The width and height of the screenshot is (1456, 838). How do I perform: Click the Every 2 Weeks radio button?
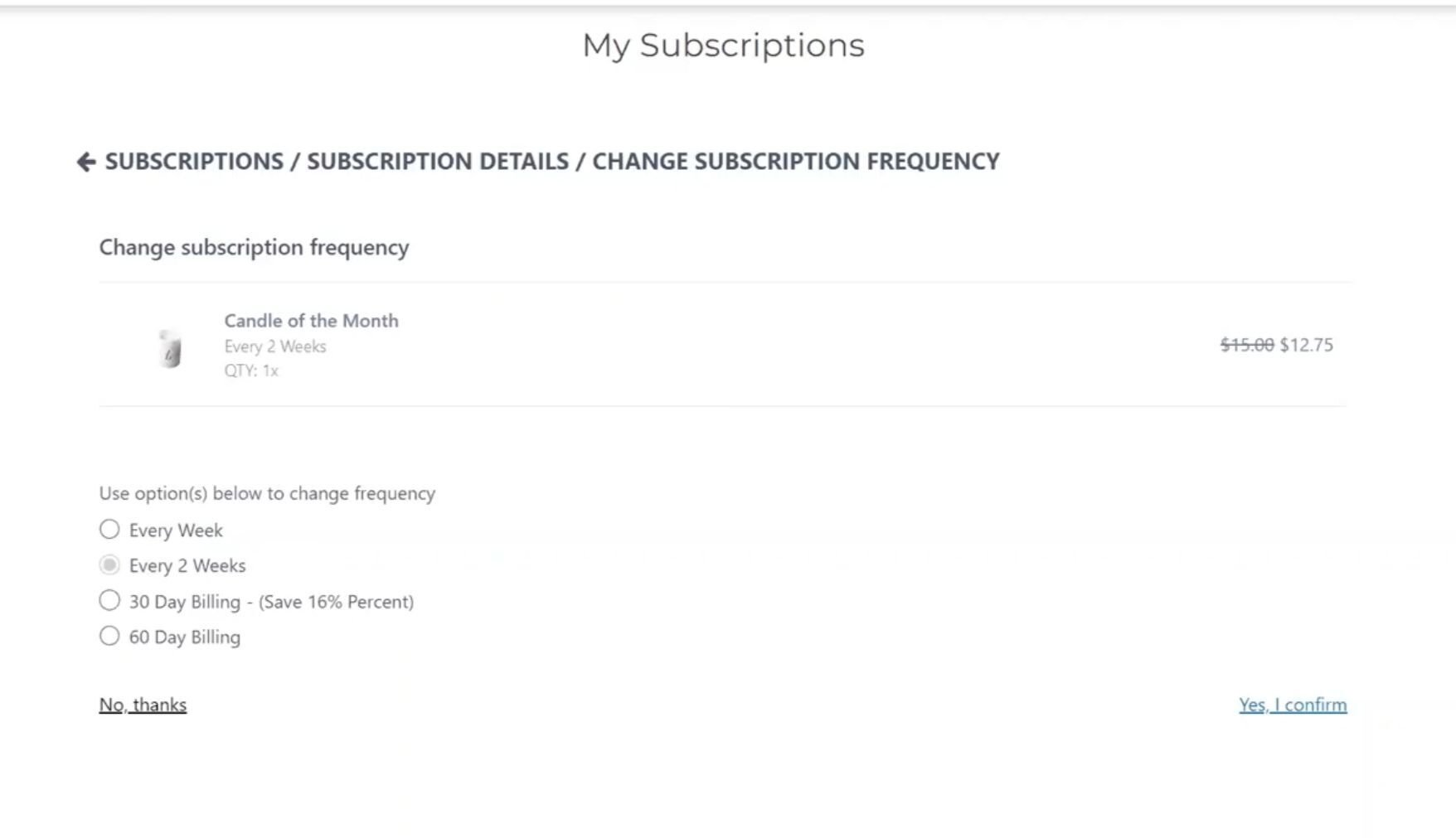point(109,564)
